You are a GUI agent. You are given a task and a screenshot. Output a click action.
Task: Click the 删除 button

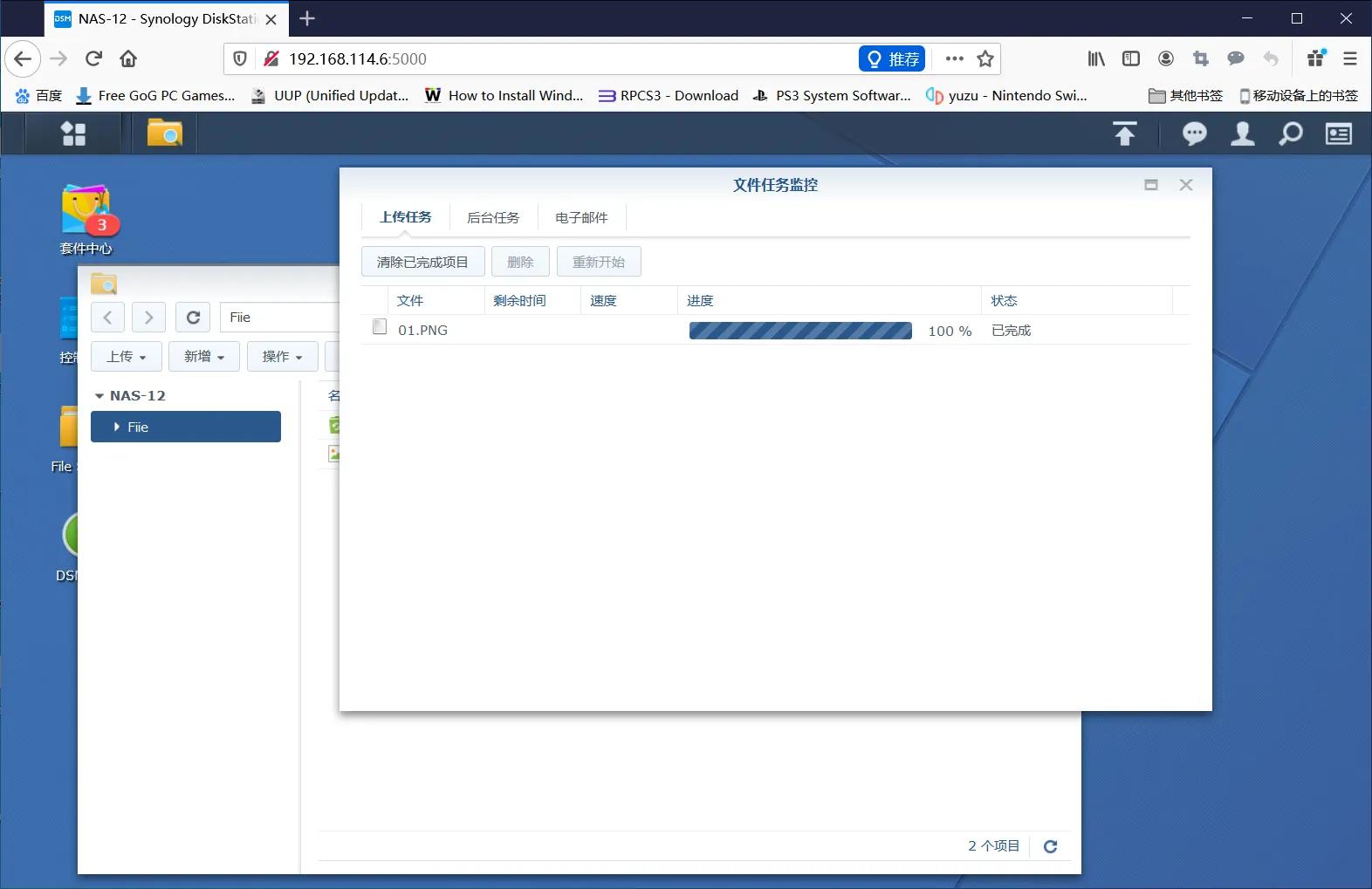(x=520, y=262)
